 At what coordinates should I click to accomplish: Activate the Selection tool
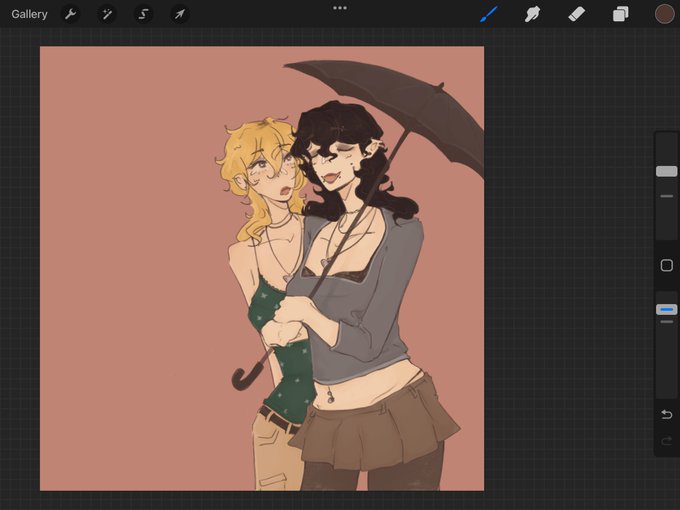[143, 14]
